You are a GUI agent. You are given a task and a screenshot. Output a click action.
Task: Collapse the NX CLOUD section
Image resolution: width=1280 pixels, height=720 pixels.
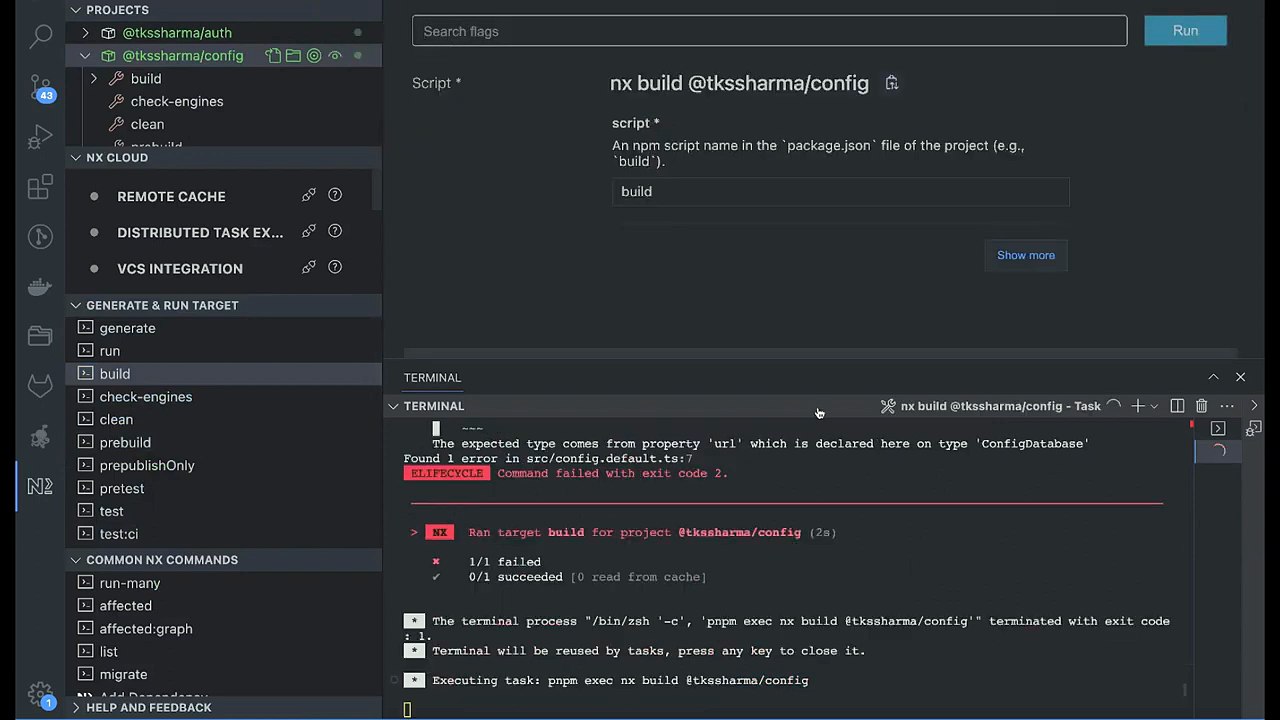tap(75, 158)
